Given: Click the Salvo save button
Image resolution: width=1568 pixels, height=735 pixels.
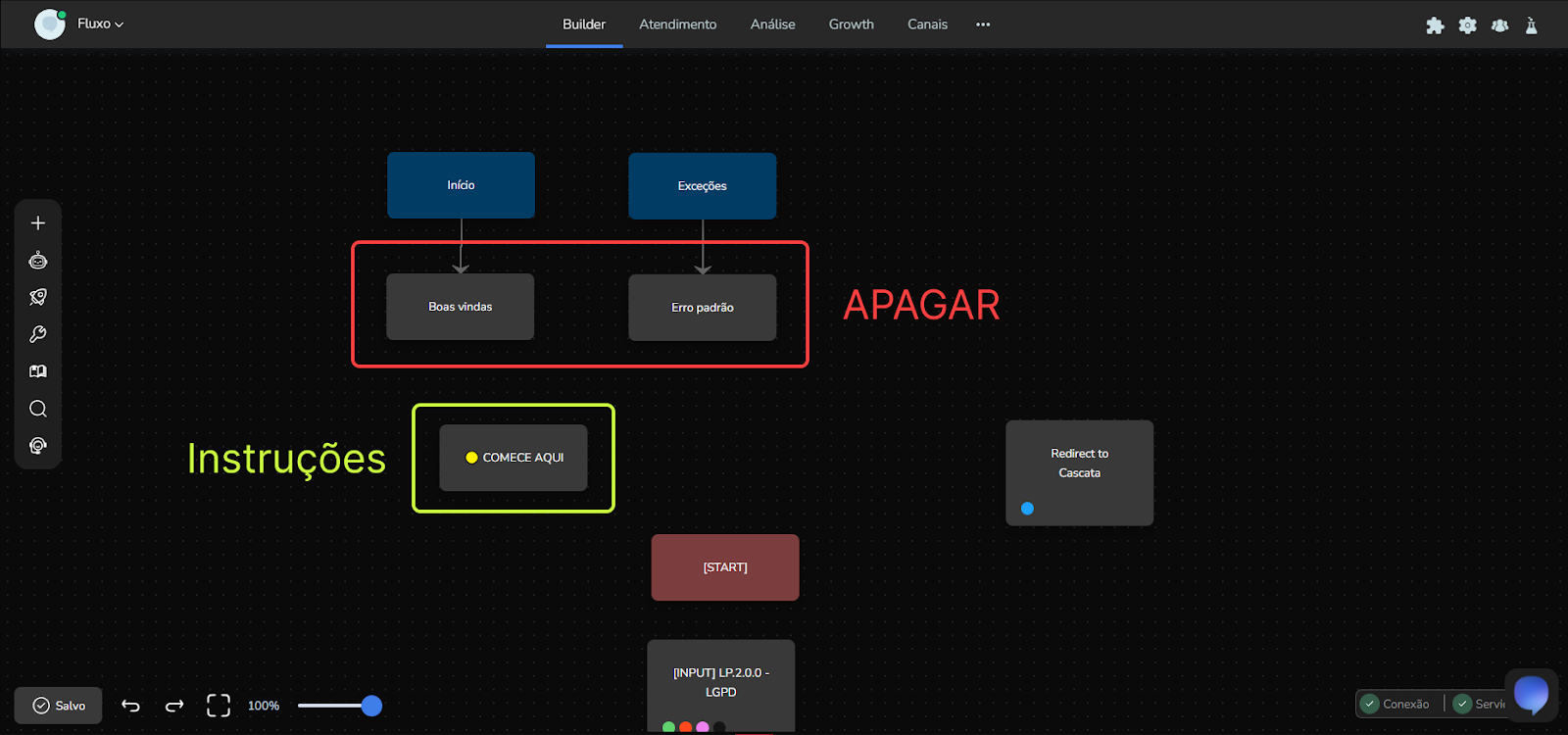Looking at the screenshot, I should (x=59, y=706).
